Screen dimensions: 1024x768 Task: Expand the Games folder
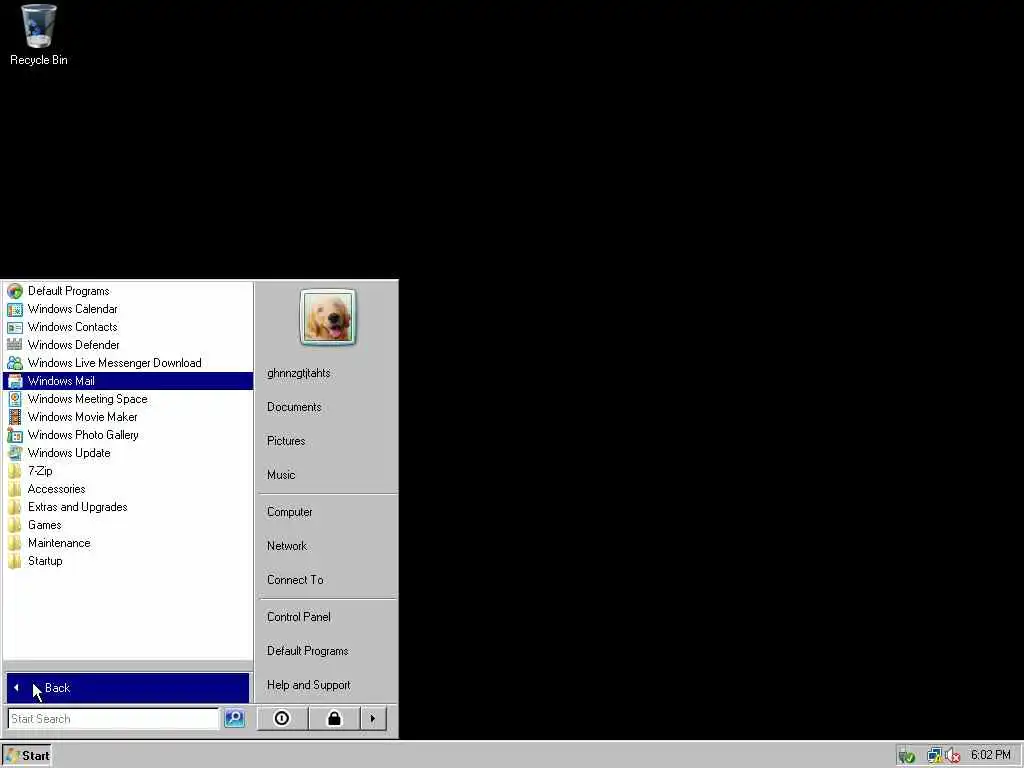pos(128,525)
